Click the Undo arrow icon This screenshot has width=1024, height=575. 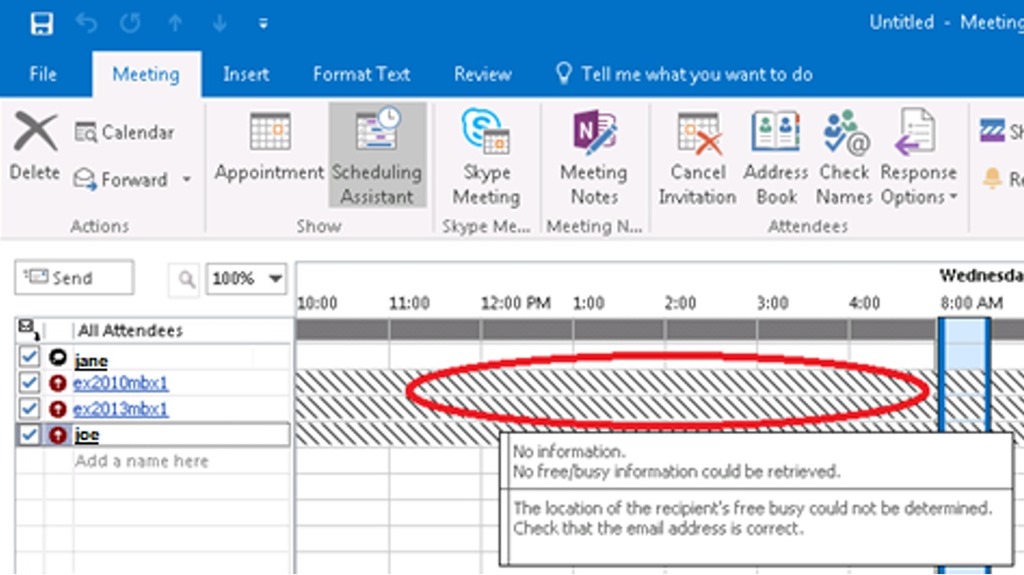click(86, 24)
